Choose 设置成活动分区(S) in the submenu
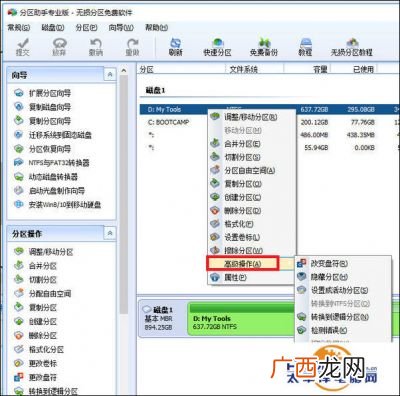Screen dimensions: 400x396 (343, 290)
